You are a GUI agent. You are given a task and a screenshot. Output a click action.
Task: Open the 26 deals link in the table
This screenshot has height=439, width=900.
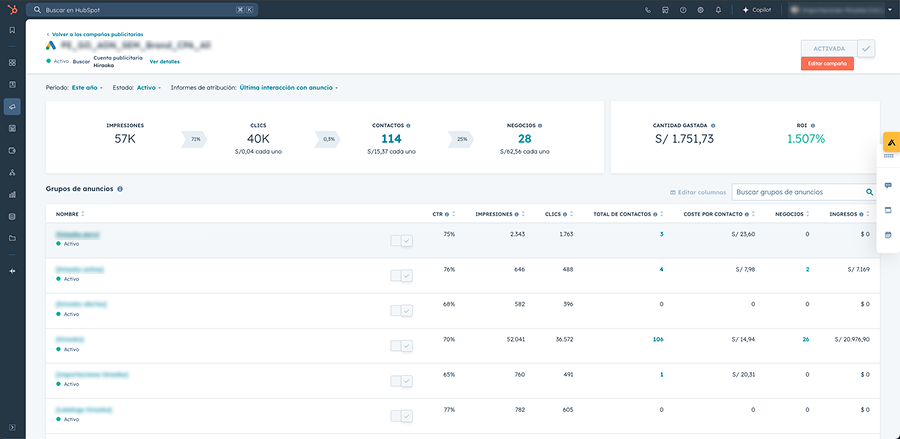806,339
